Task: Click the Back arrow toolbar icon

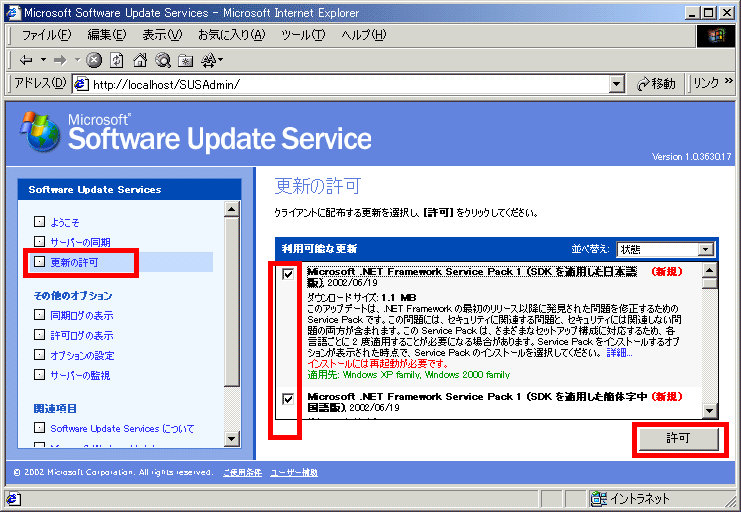Action: click(26, 60)
